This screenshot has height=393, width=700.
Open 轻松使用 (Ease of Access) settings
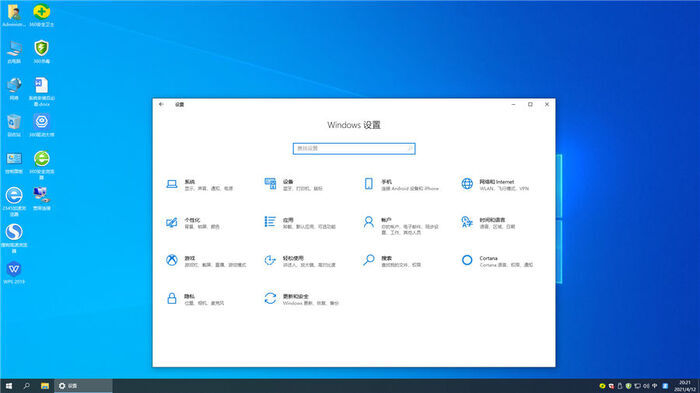click(300, 261)
